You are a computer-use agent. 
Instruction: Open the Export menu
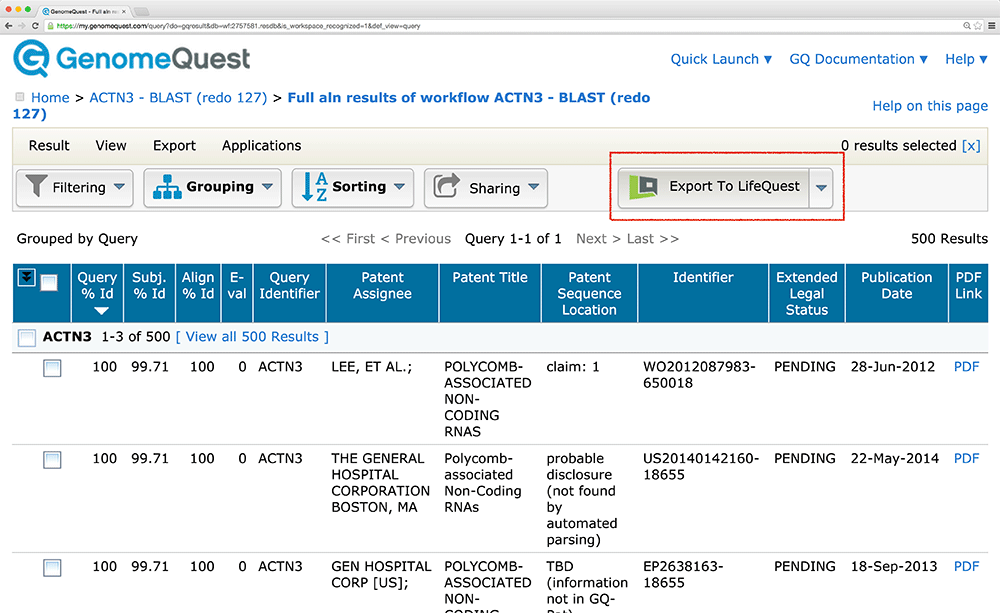coord(174,145)
